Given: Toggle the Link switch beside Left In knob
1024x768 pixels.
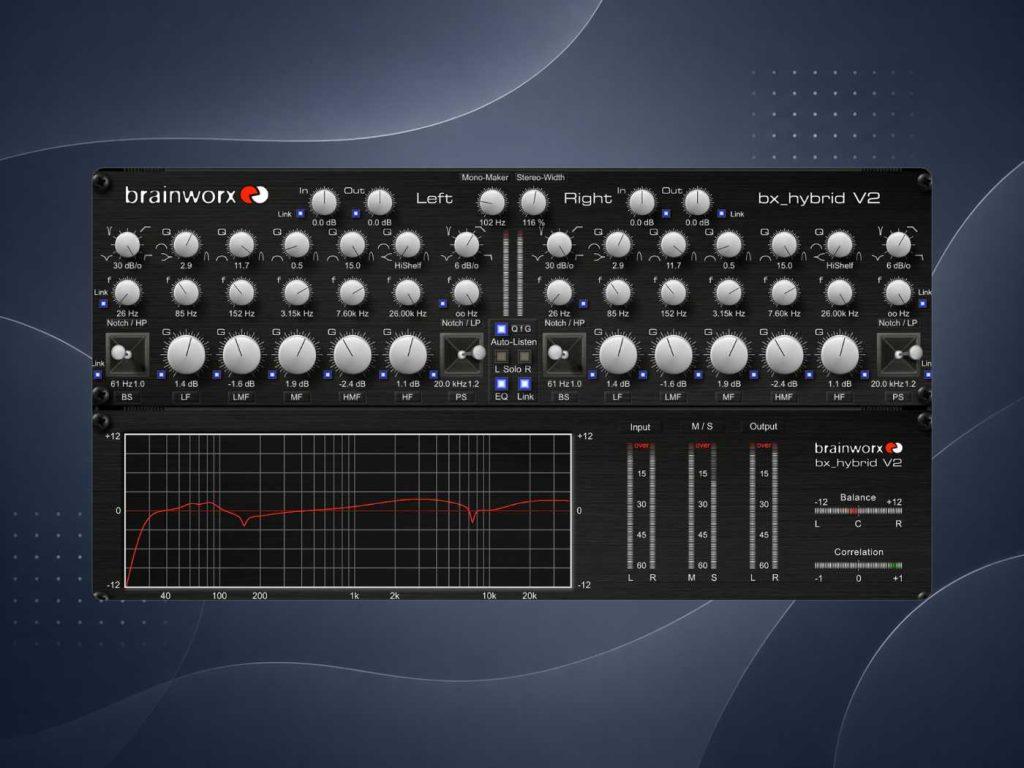Looking at the screenshot, I should point(300,214).
